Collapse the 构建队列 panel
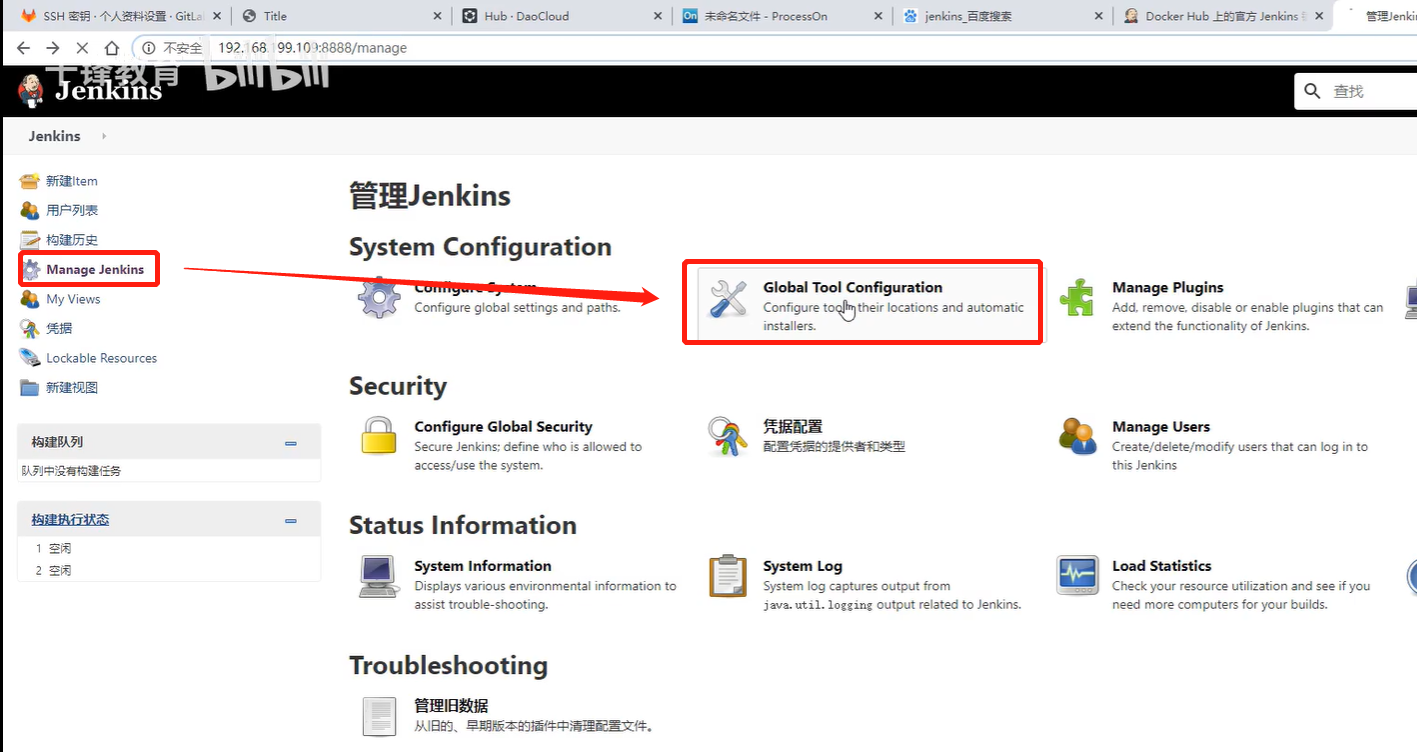The image size is (1417, 752). coord(291,442)
